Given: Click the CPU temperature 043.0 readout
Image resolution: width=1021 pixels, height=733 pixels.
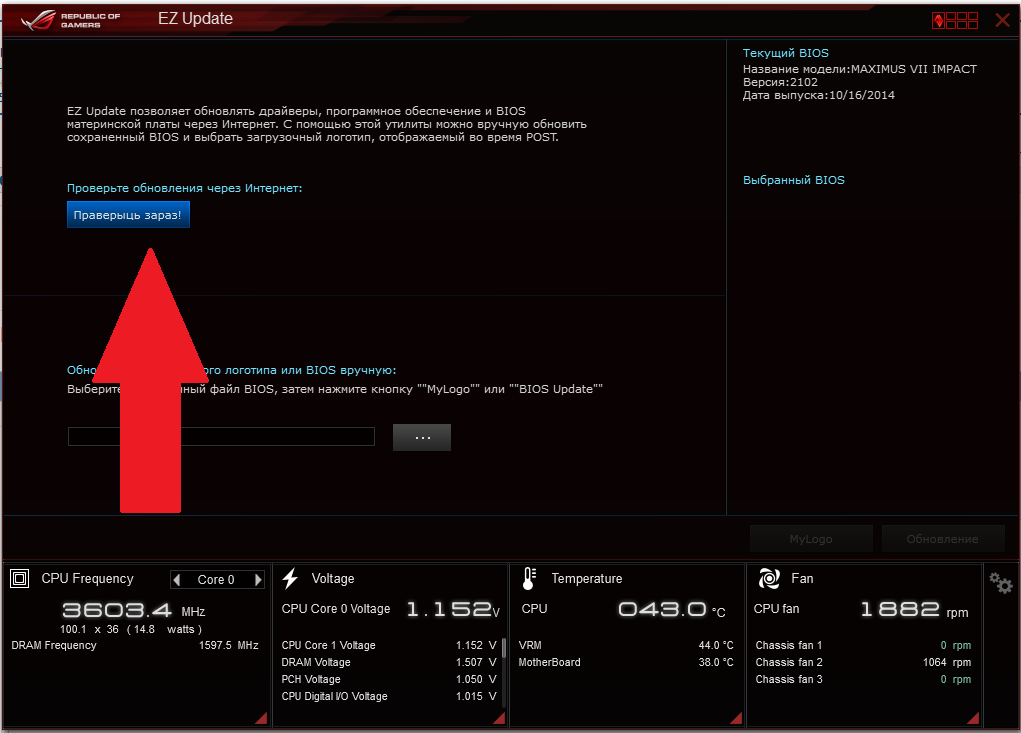Looking at the screenshot, I should point(671,609).
